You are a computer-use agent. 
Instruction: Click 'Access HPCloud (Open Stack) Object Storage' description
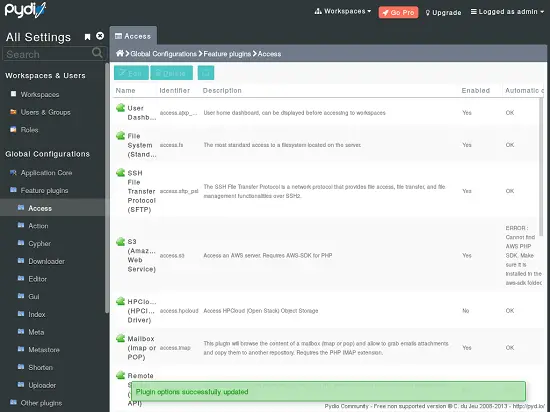point(261,311)
